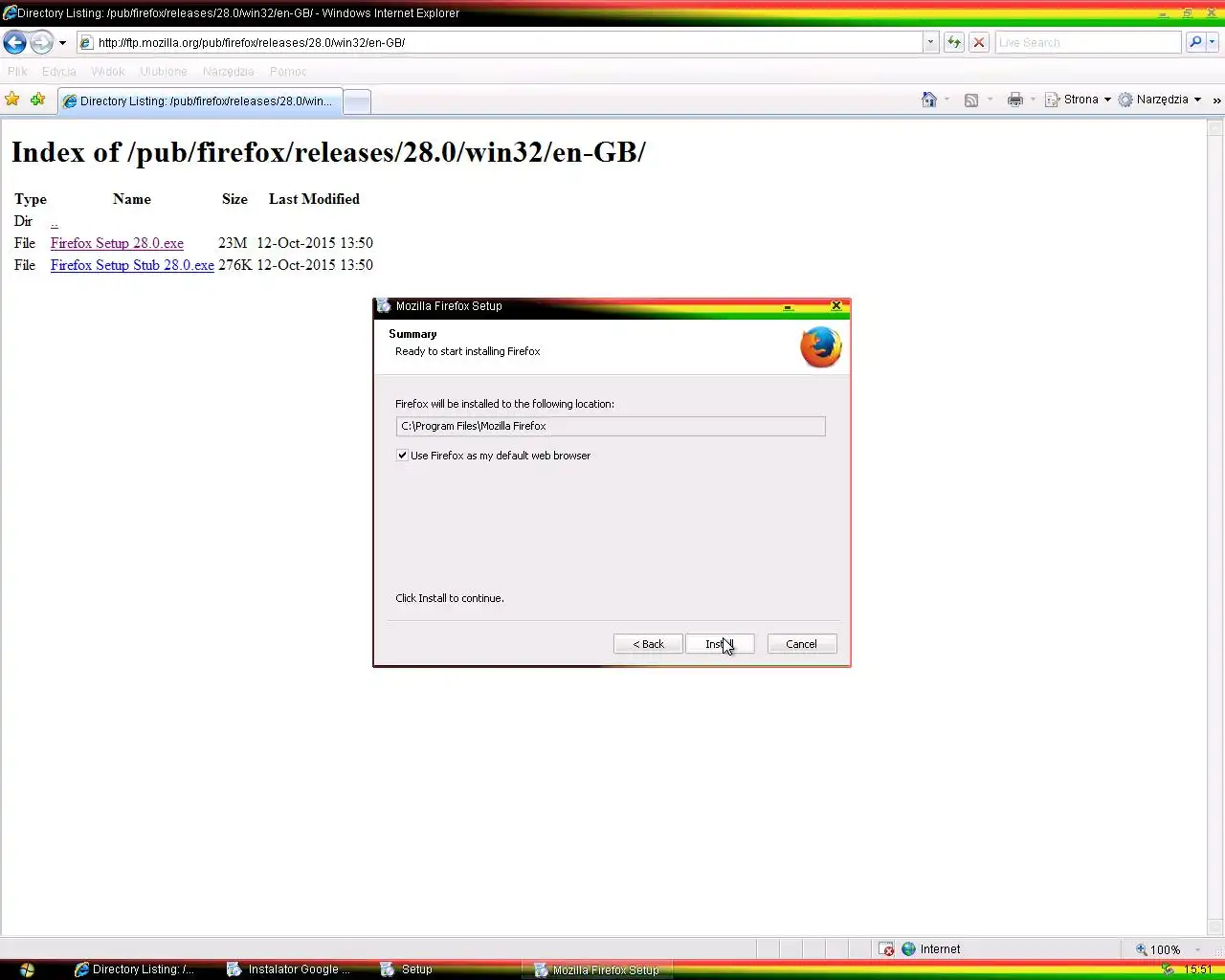The height and width of the screenshot is (980, 1225).
Task: Show more toolbar commands chevron
Action: 1216,100
